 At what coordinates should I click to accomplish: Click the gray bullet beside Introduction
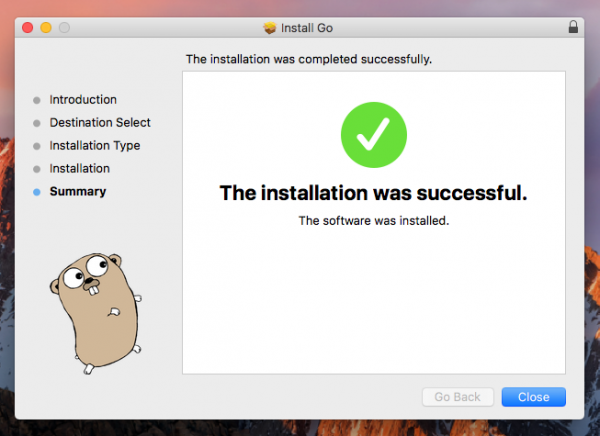(37, 100)
